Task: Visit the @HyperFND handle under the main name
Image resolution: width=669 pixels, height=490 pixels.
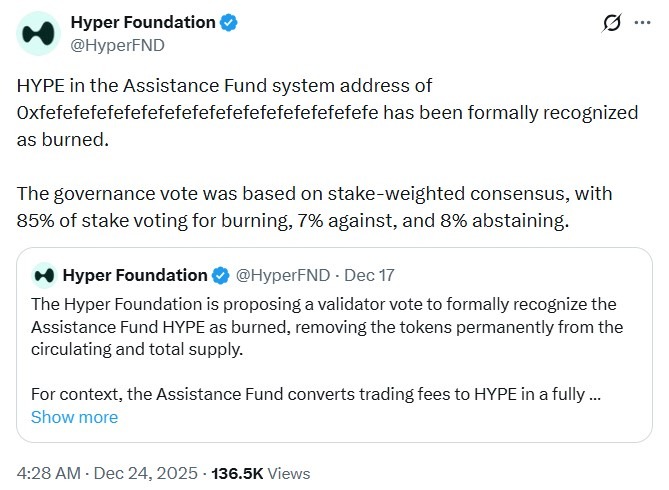Action: coord(117,44)
